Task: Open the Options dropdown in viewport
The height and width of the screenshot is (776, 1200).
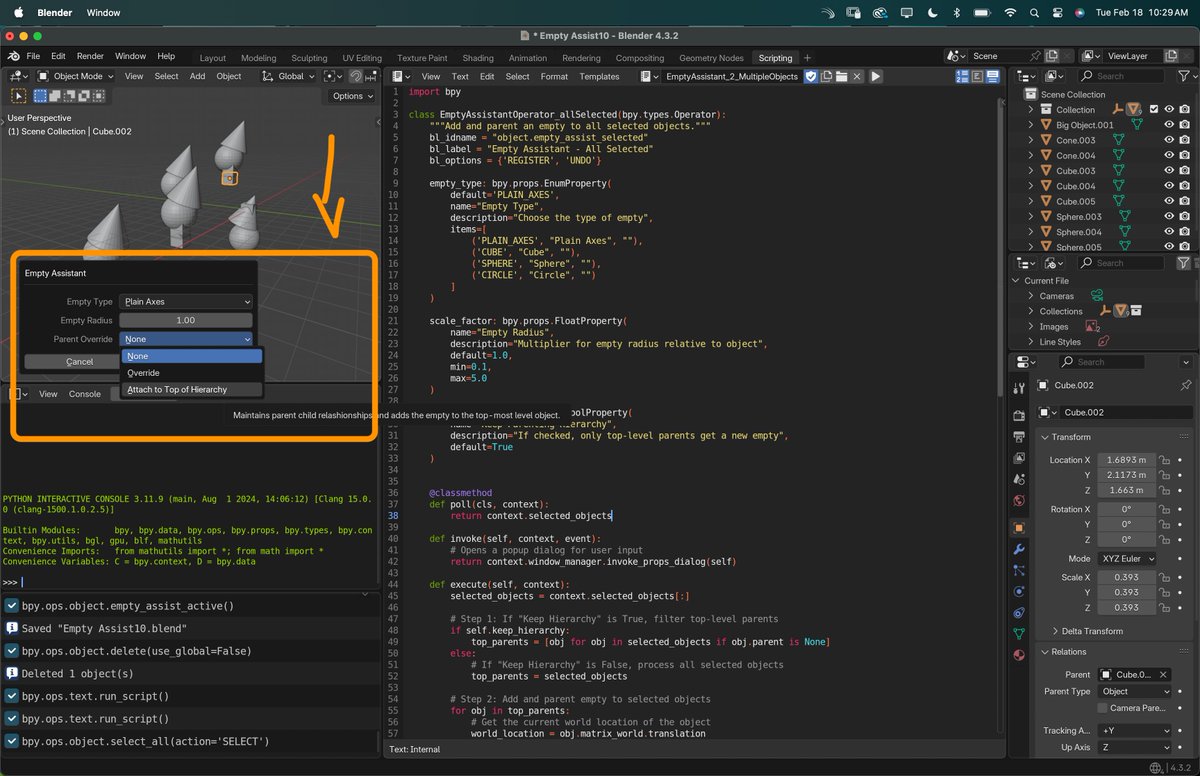Action: (x=352, y=96)
